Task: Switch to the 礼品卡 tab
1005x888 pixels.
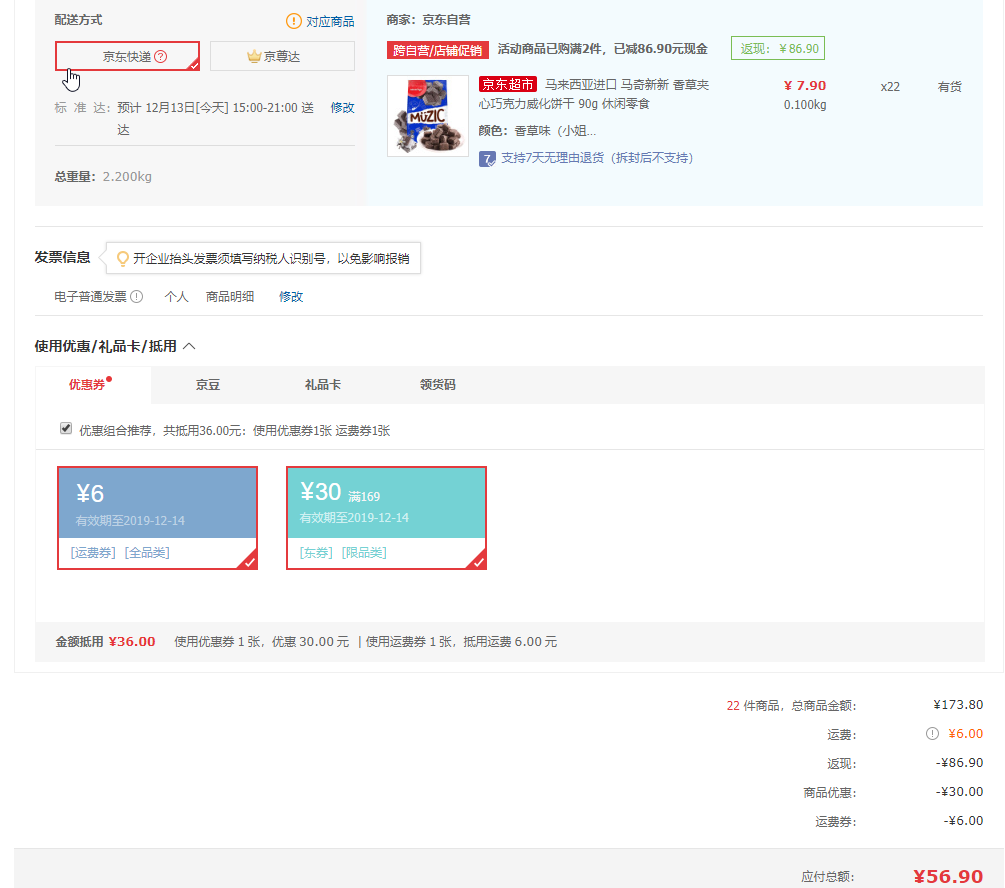Action: pyautogui.click(x=322, y=385)
